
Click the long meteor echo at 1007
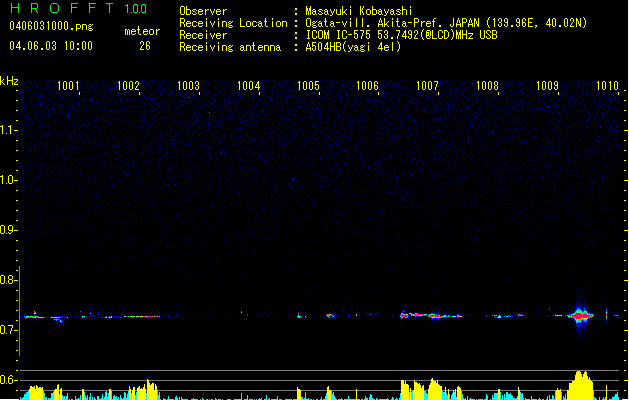coord(432,315)
